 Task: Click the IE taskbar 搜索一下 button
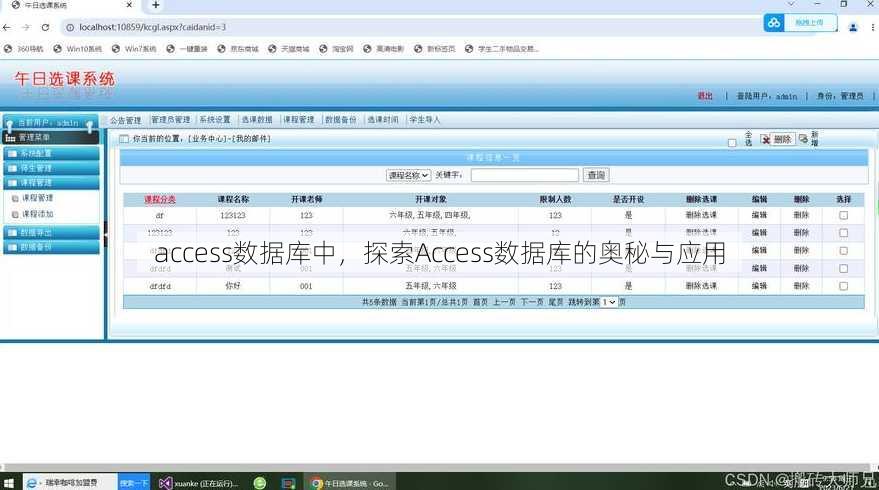click(x=134, y=483)
